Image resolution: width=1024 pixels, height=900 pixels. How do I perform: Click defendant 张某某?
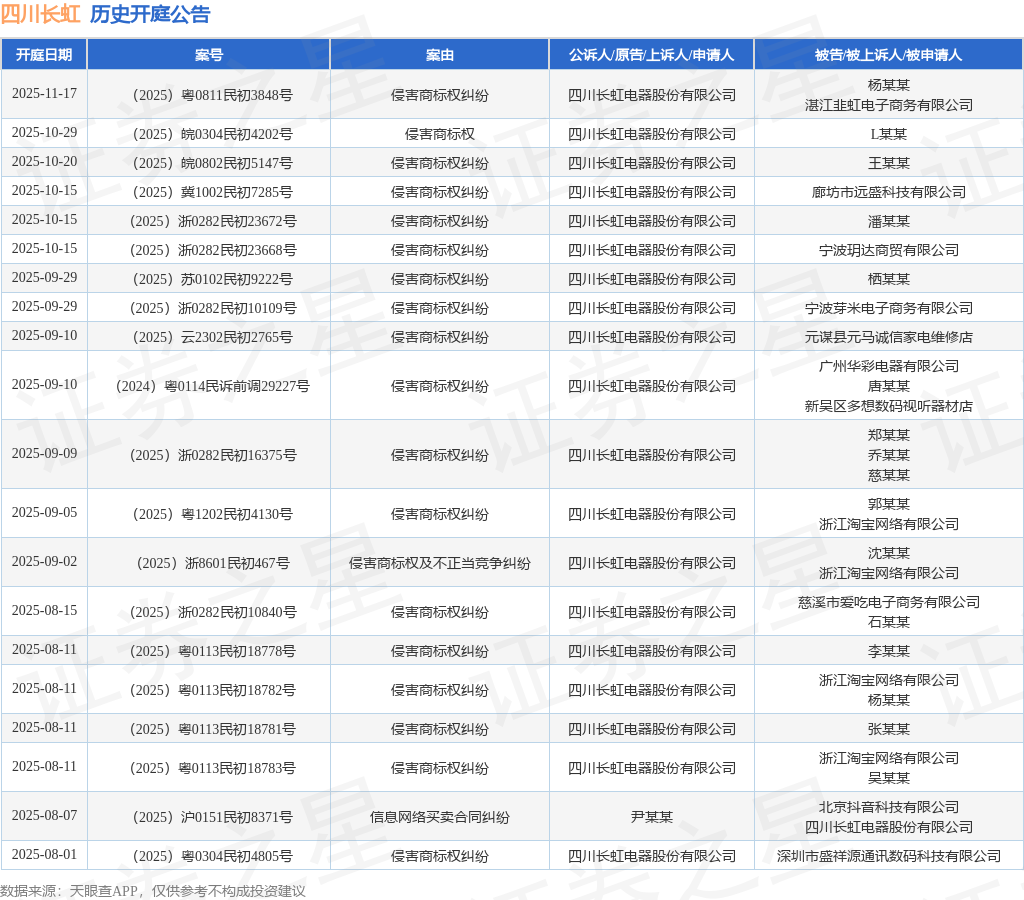coord(889,729)
